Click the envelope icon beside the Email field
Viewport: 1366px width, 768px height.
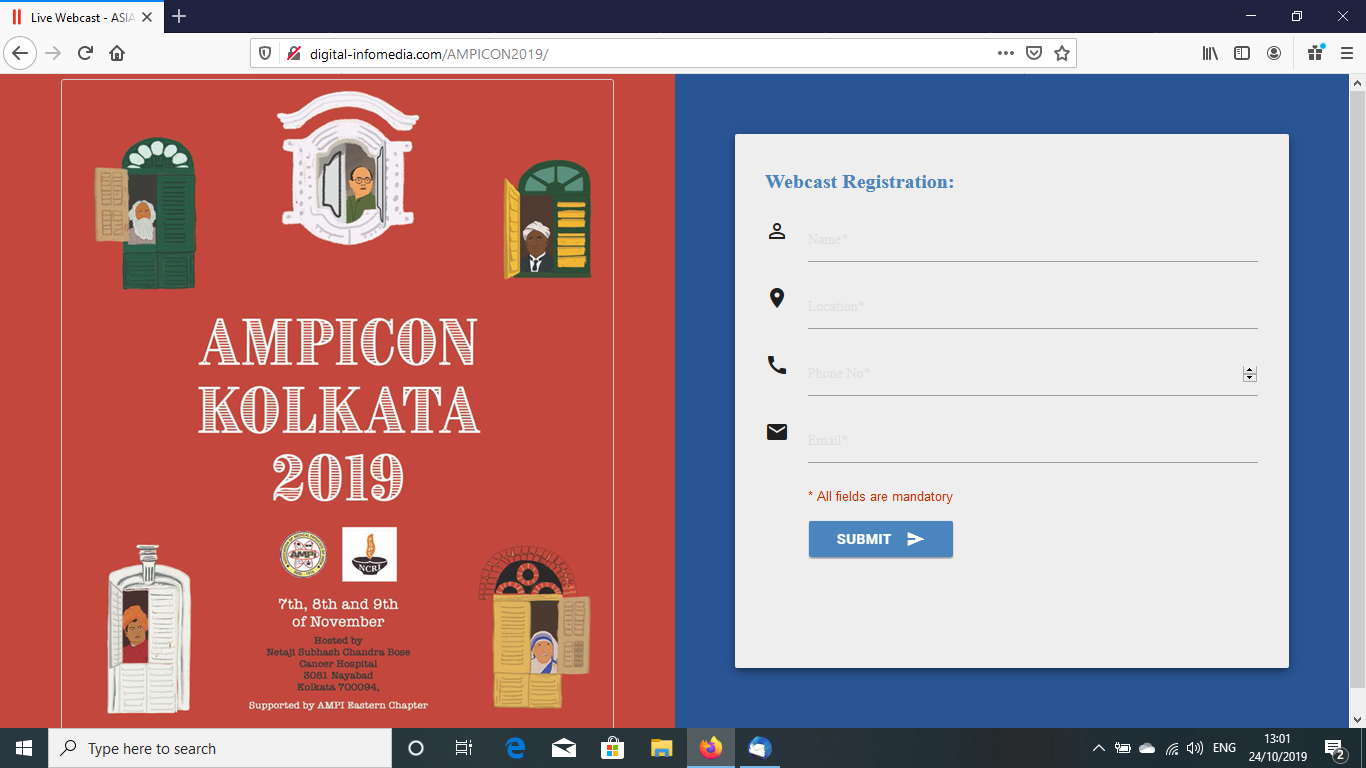(777, 431)
